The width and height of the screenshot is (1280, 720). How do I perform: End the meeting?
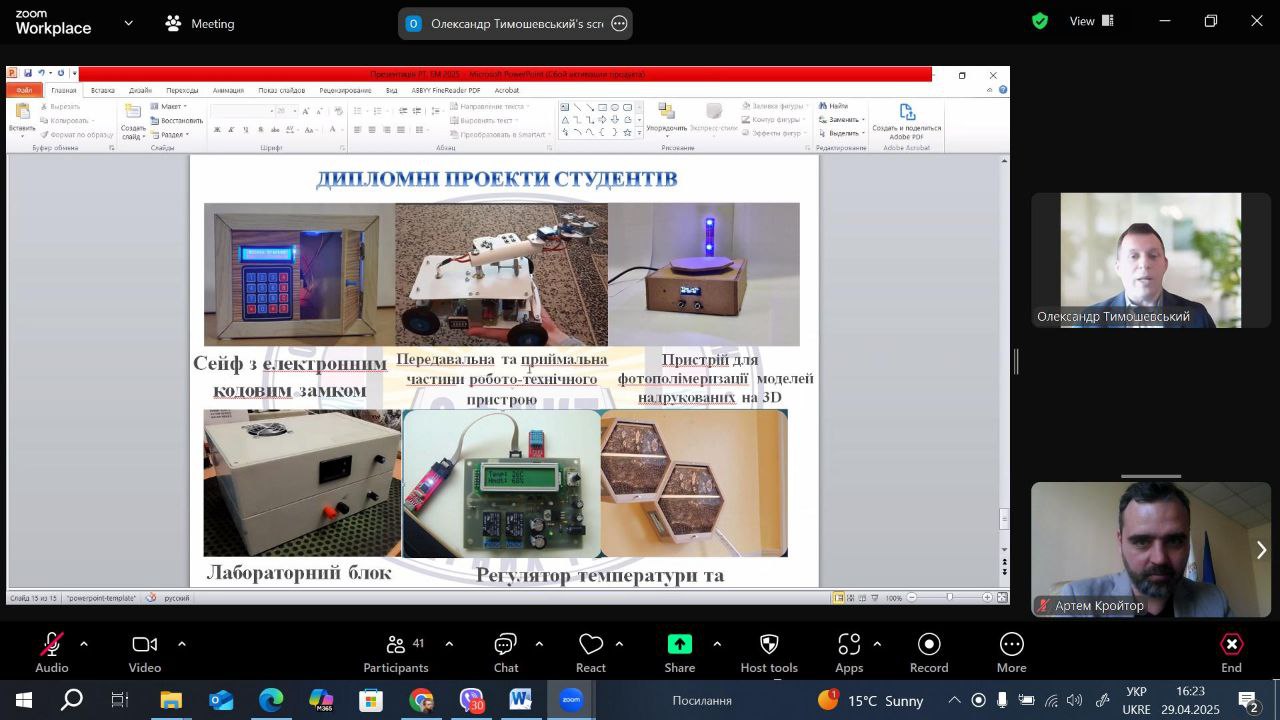pyautogui.click(x=1231, y=645)
